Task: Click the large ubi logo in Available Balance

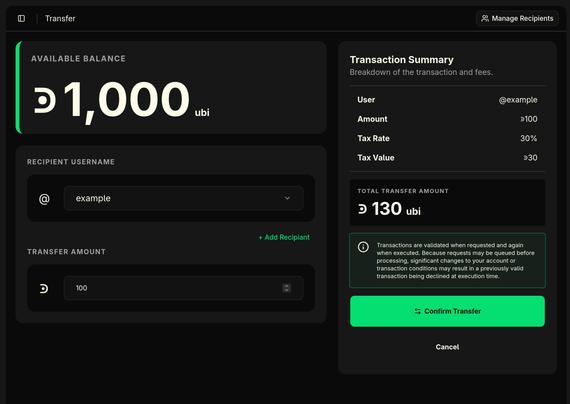Action: (x=45, y=100)
